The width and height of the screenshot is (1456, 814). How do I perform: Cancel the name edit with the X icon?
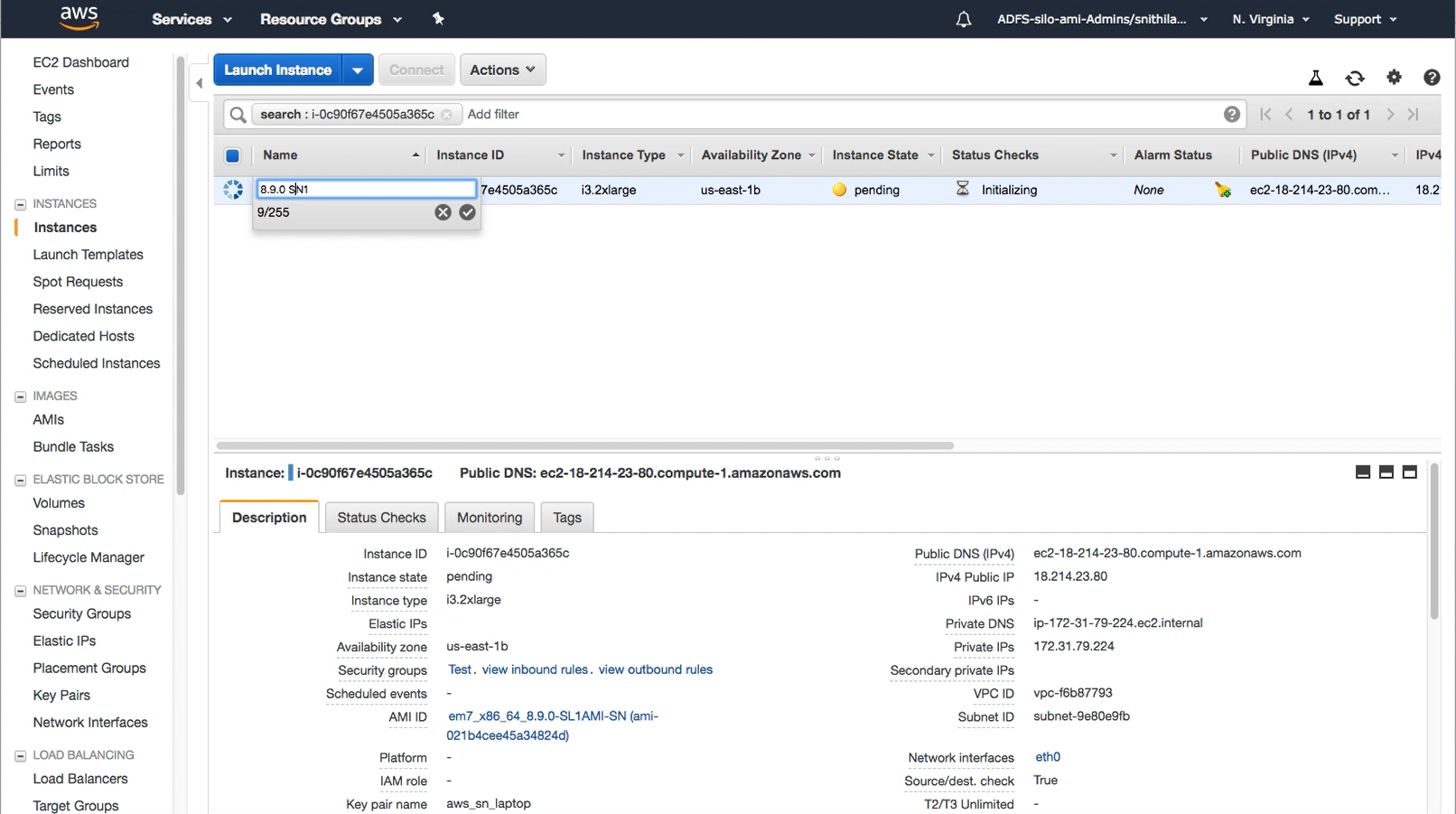point(443,212)
